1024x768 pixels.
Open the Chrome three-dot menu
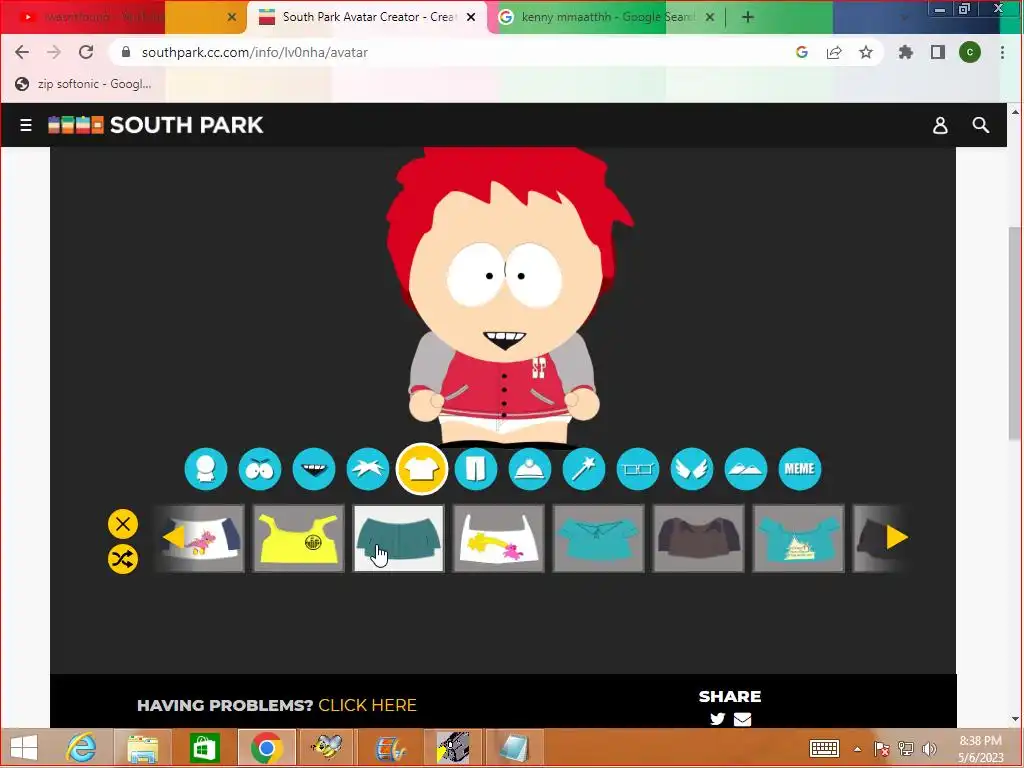point(1002,52)
